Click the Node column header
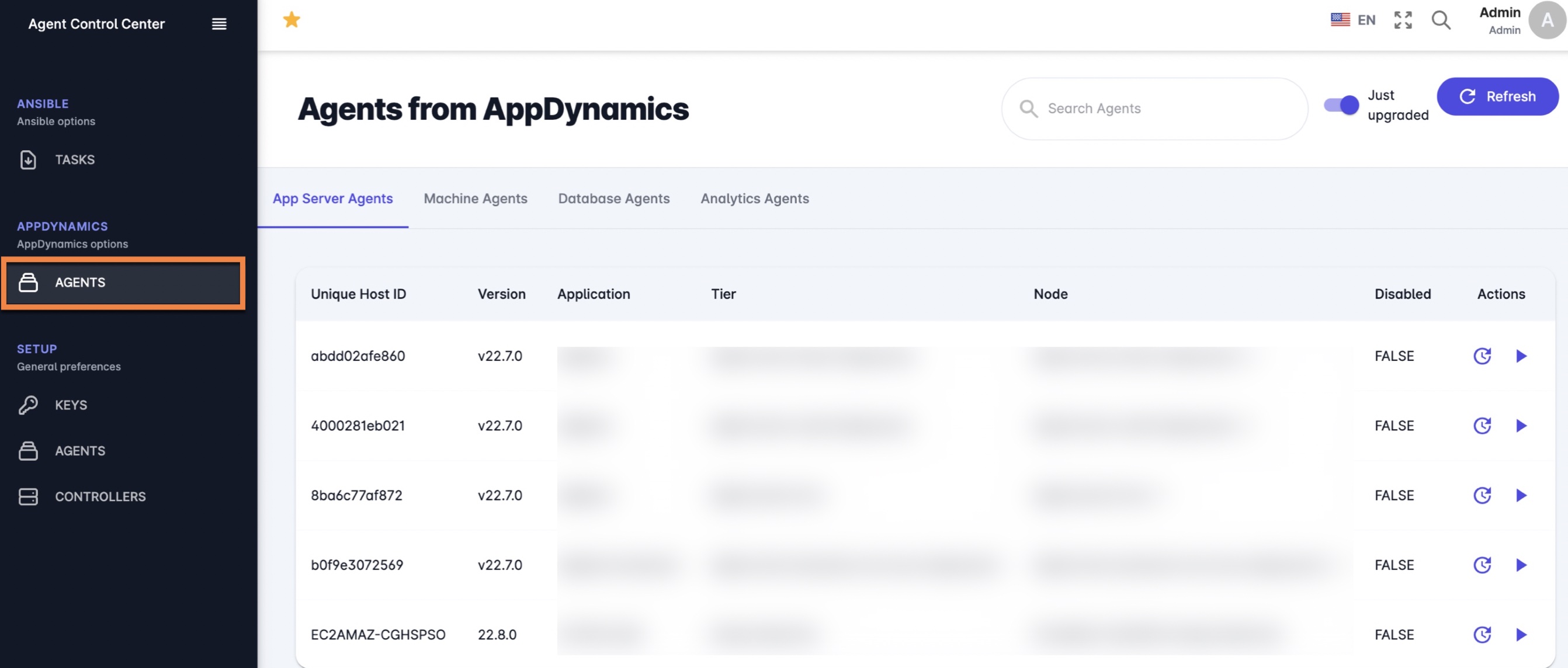Image resolution: width=1568 pixels, height=668 pixels. [x=1050, y=294]
